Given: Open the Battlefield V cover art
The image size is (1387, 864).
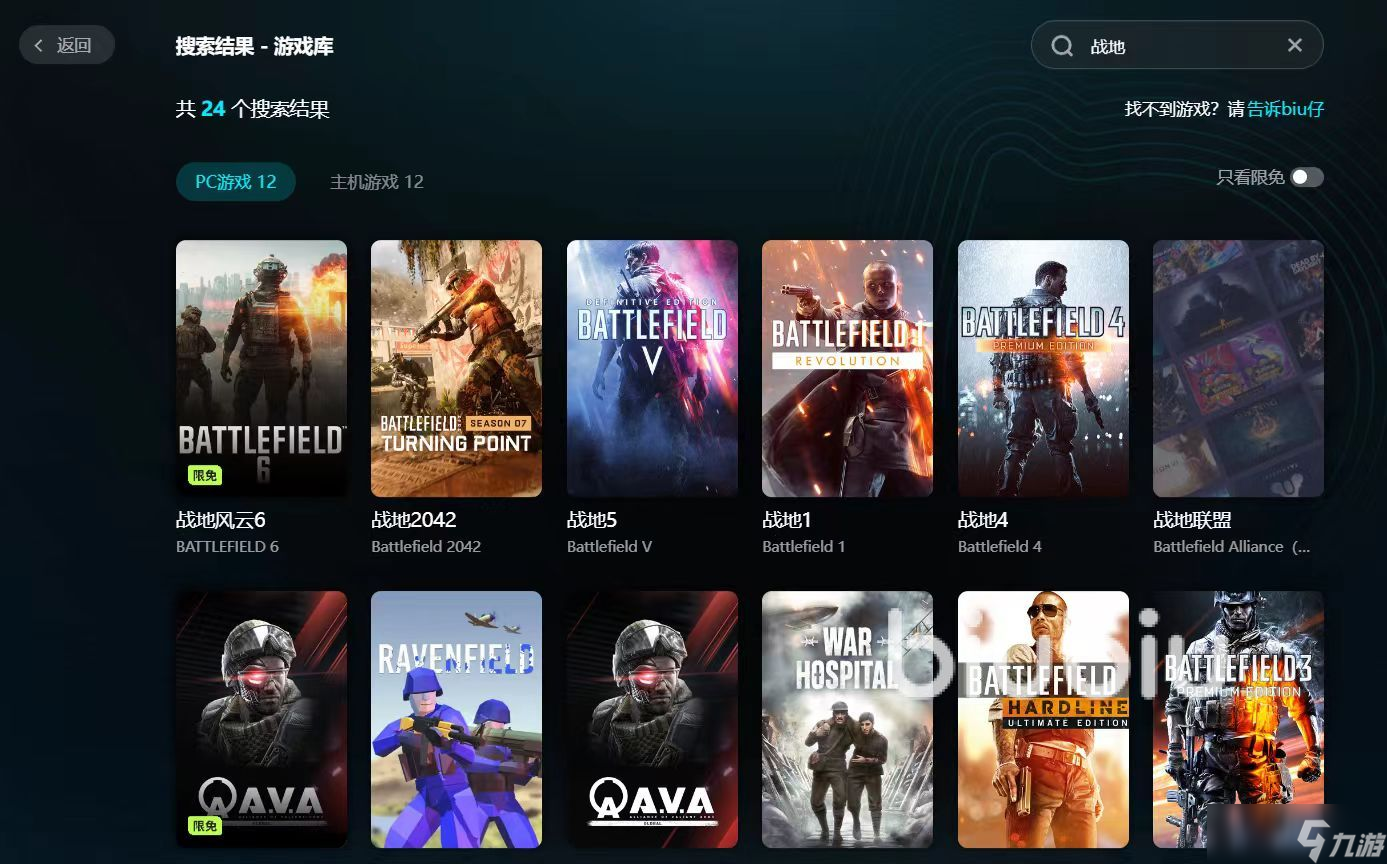Looking at the screenshot, I should click(x=652, y=368).
